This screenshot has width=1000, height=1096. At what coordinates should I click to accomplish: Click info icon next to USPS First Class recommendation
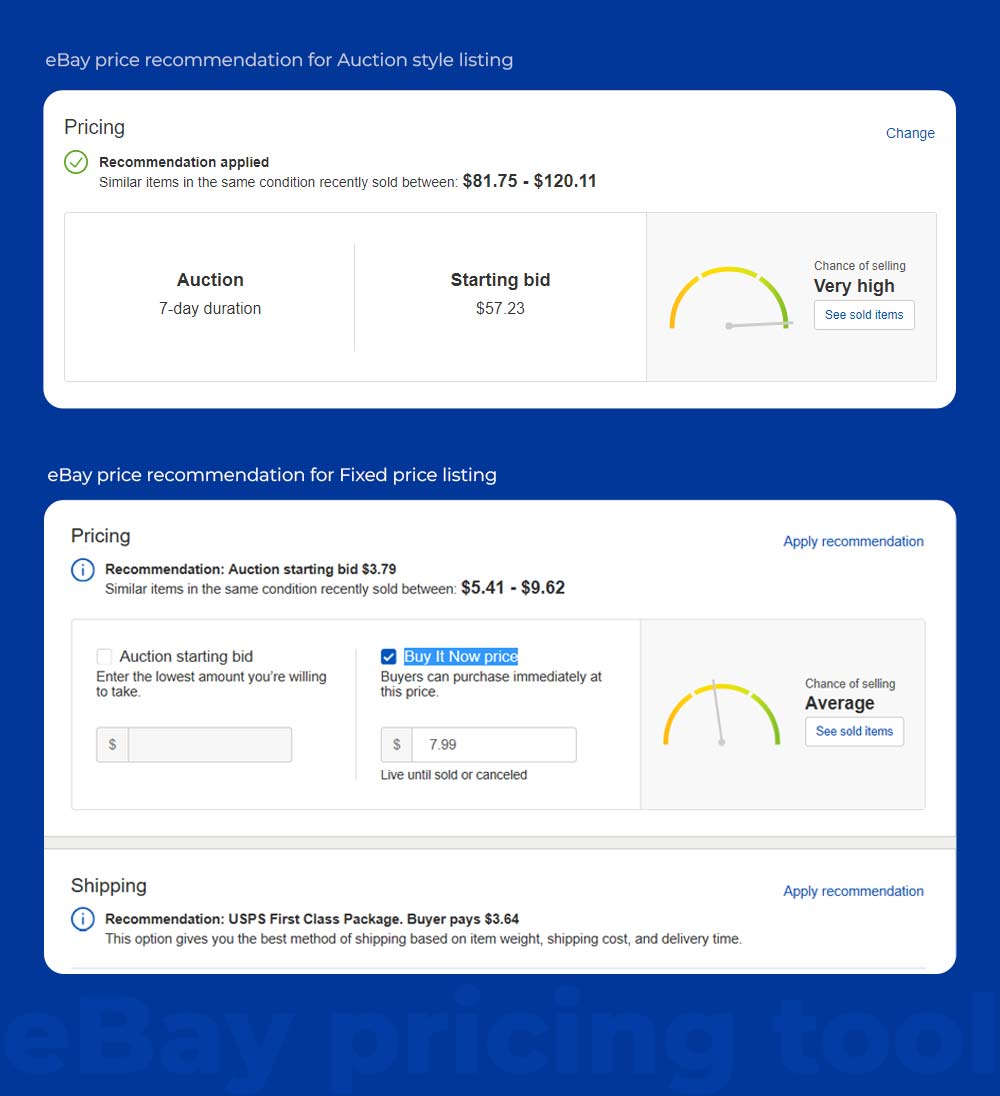pos(82,919)
